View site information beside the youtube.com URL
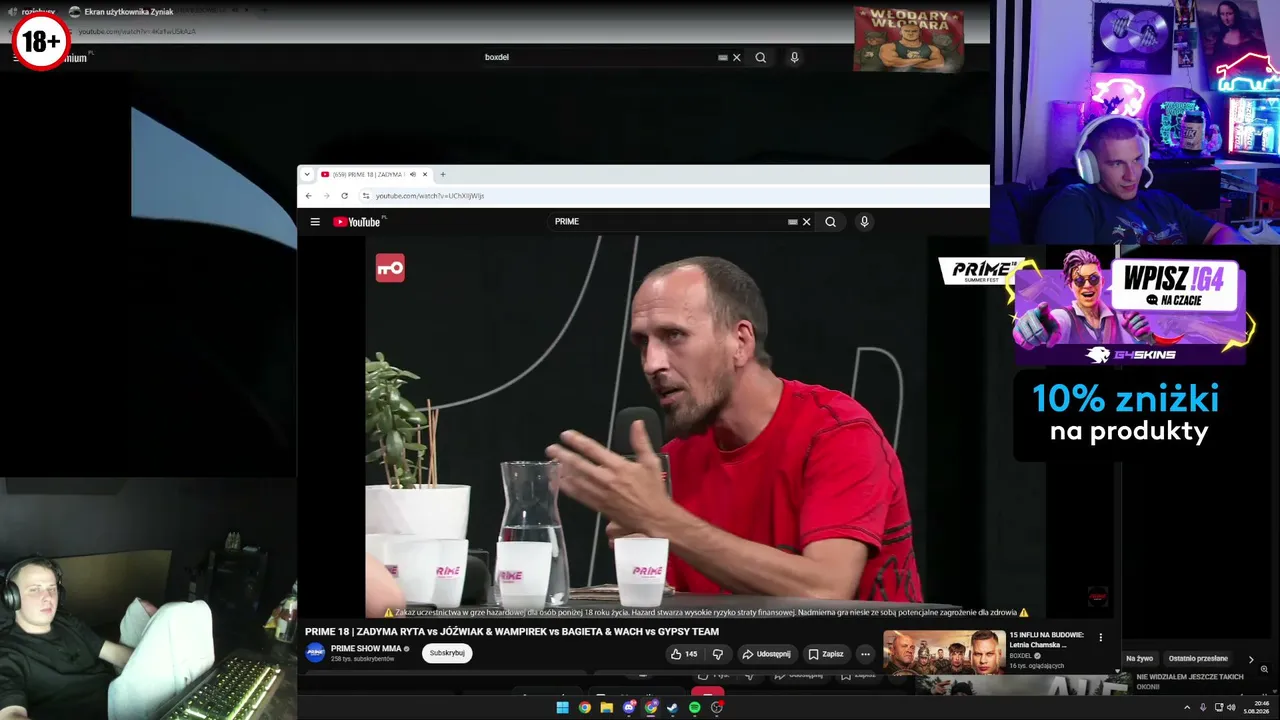 (366, 196)
